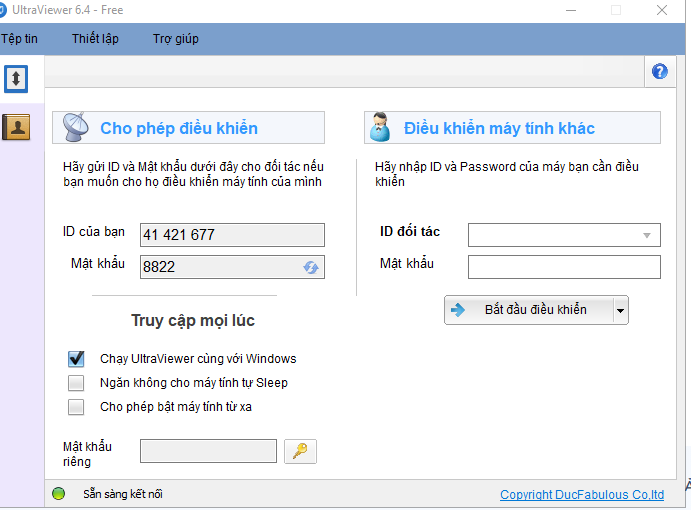Open the Bắt đầu điều khiển options arrow
Viewport: 691px width, 510px height.
click(620, 310)
